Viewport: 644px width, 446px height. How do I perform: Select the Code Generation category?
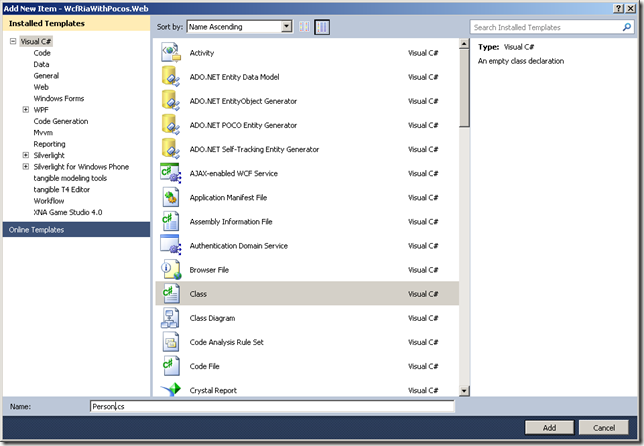(61, 121)
